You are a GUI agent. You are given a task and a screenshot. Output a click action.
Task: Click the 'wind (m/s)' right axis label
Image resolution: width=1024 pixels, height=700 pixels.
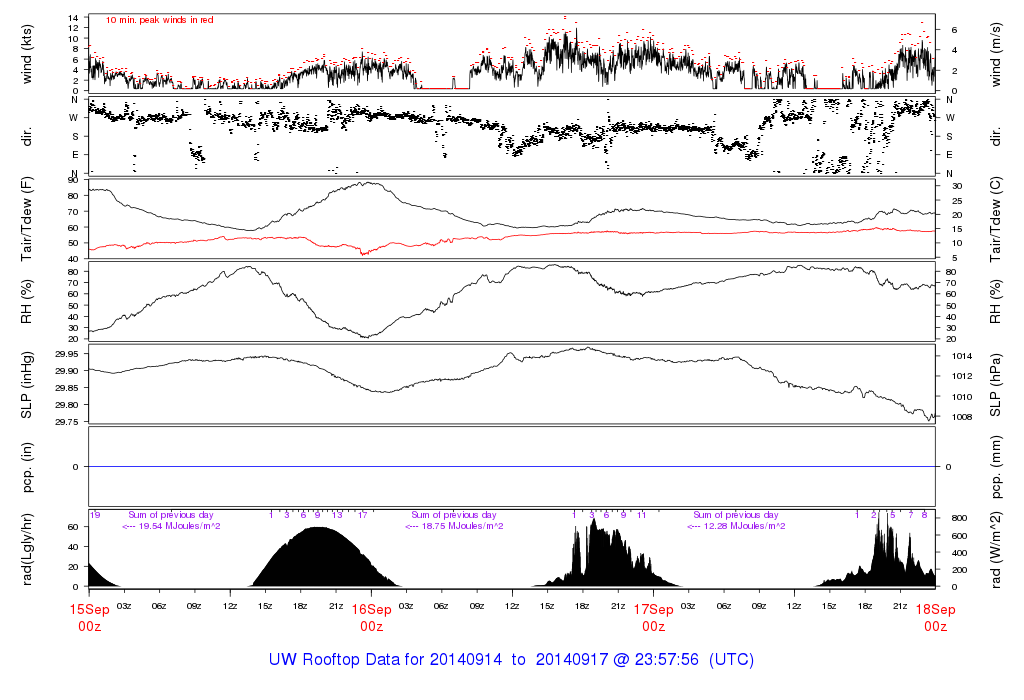point(996,52)
